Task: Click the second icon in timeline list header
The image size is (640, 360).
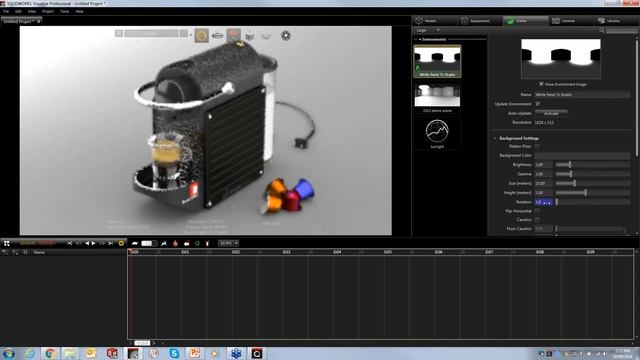Action: (x=16, y=252)
